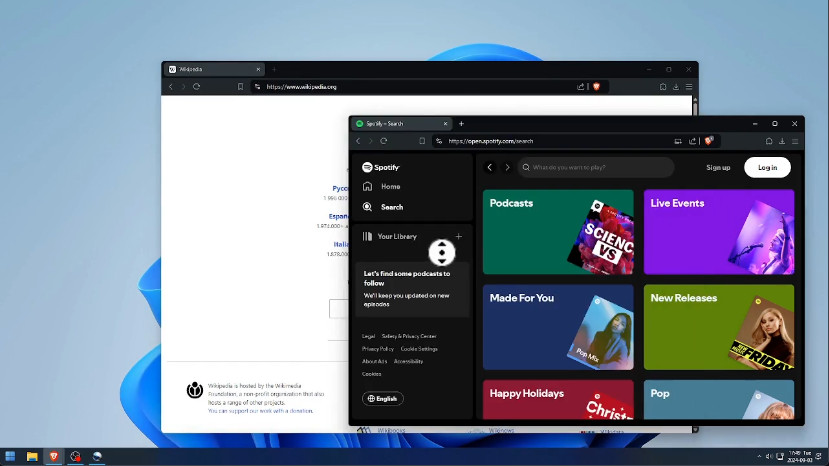Click the Wikimedia Foundation logo on Wikipedia
This screenshot has width=829, height=466.
tap(195, 390)
